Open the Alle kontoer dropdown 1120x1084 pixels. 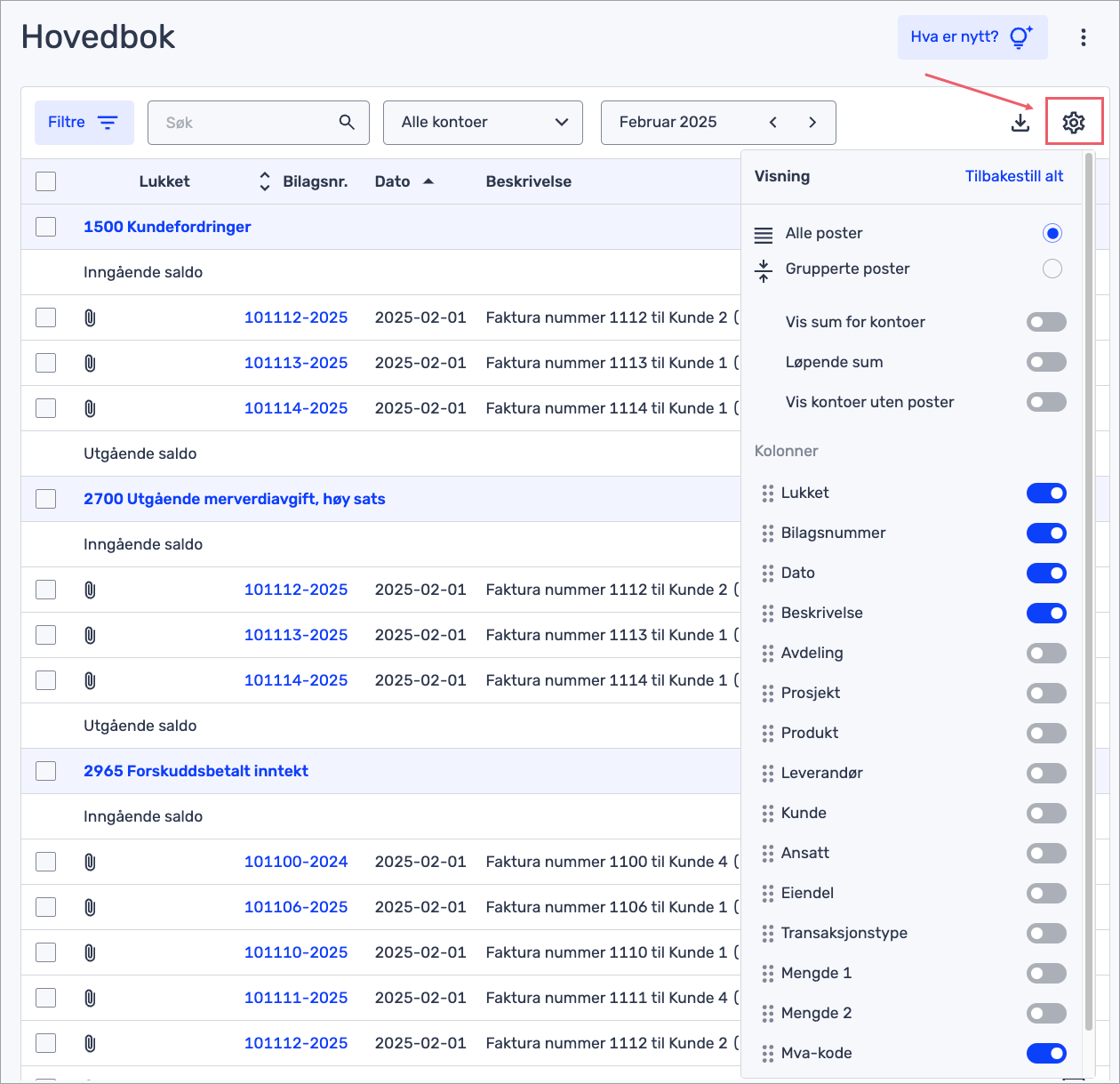(x=483, y=123)
